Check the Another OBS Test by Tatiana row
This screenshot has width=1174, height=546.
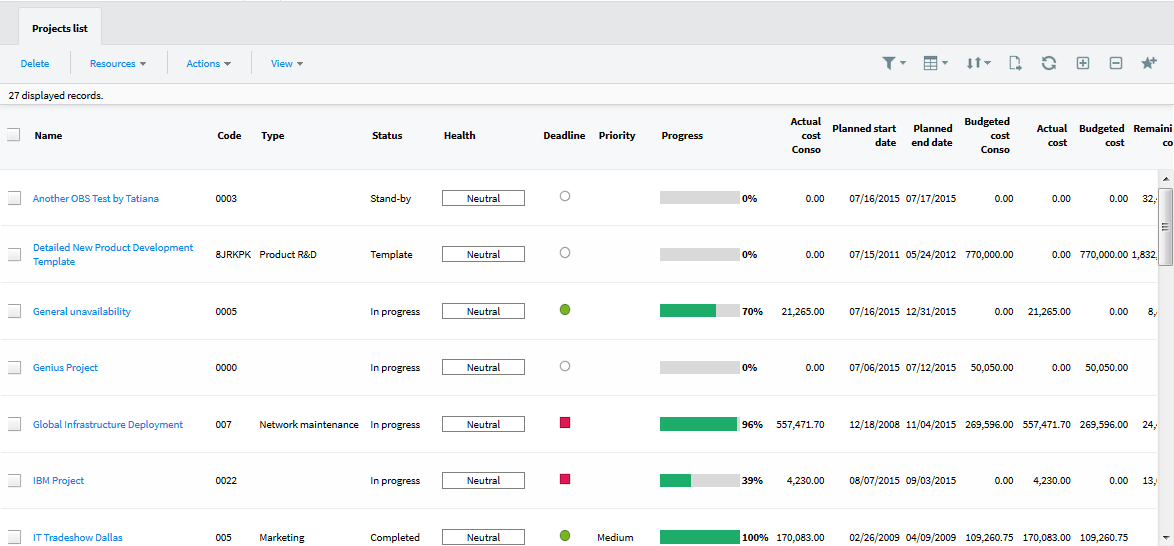[x=14, y=198]
